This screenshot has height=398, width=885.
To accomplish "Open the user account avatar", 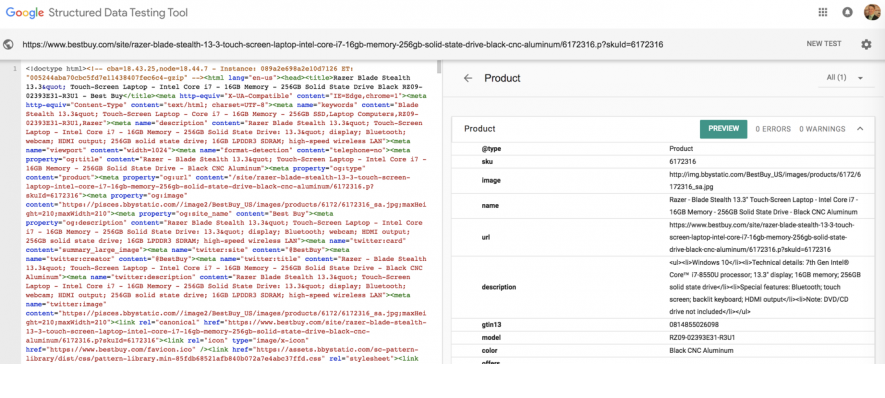I will pyautogui.click(x=872, y=12).
